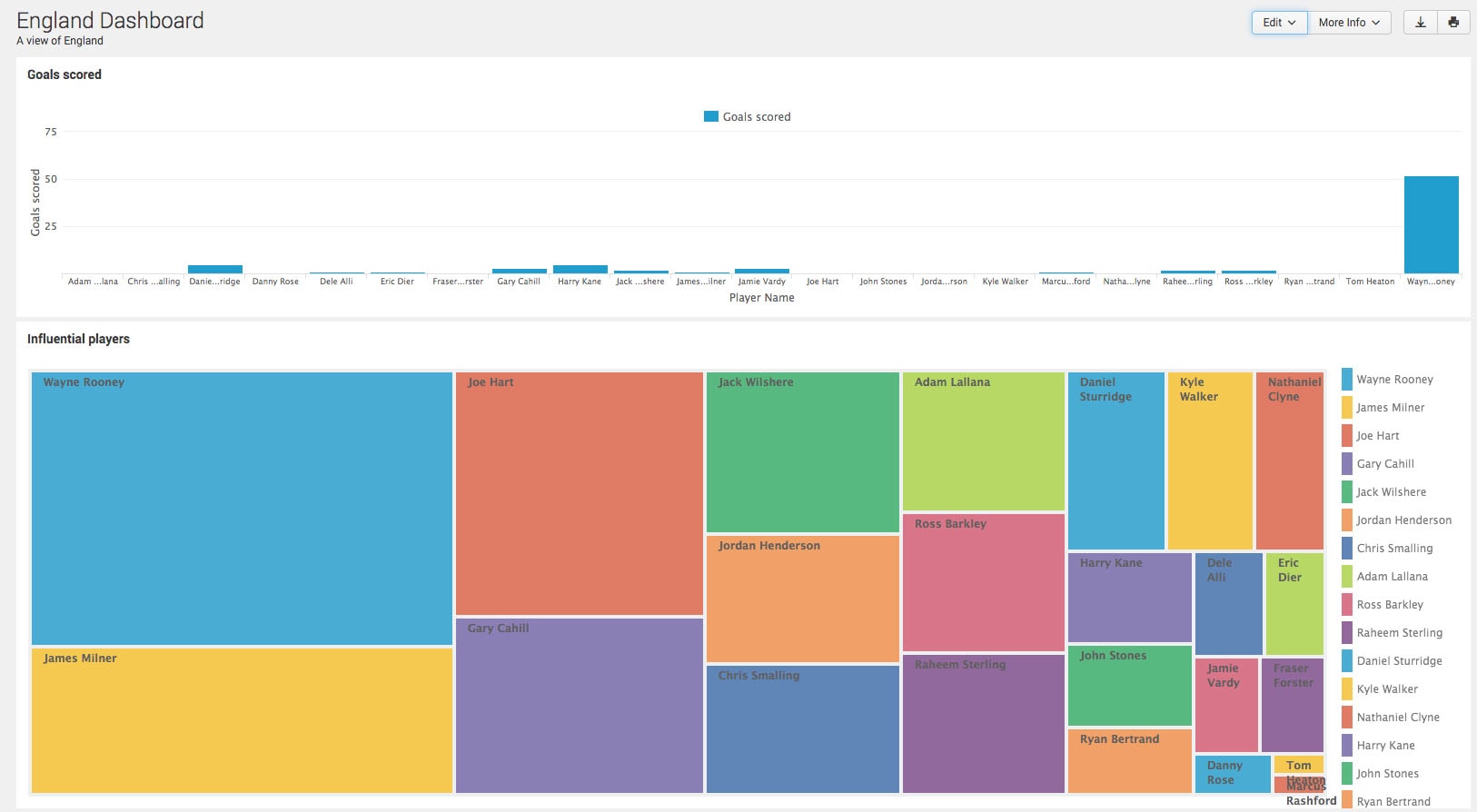Select the James Milner treemap tile
Image resolution: width=1477 pixels, height=812 pixels.
click(x=242, y=720)
